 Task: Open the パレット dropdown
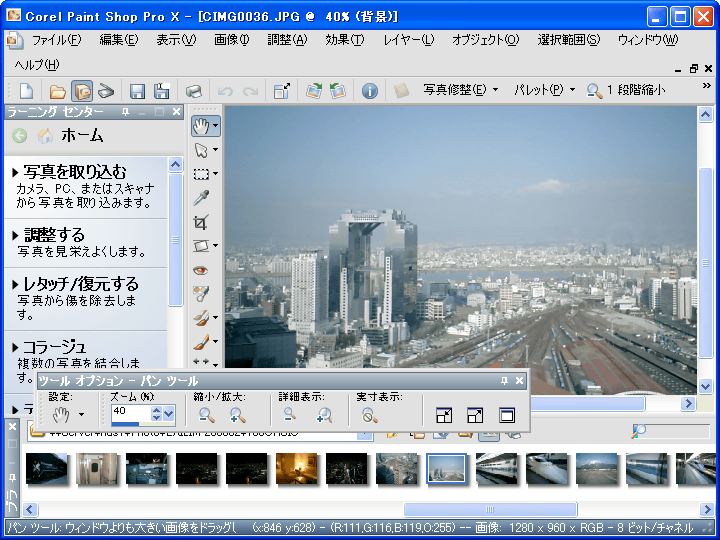tap(545, 90)
